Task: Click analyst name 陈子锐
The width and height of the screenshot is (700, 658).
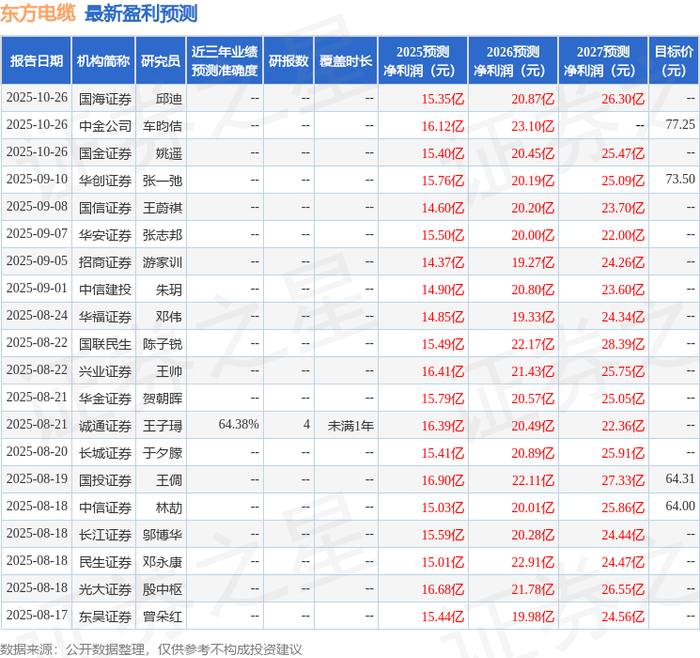Action: point(162,344)
